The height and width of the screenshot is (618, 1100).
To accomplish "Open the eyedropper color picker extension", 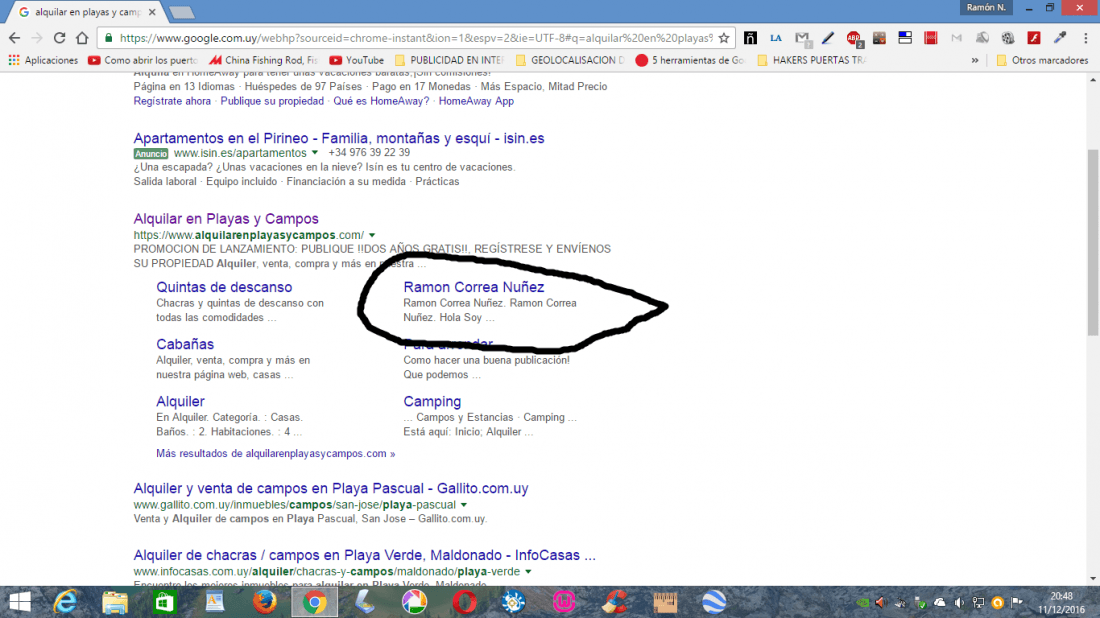I will (x=1060, y=38).
